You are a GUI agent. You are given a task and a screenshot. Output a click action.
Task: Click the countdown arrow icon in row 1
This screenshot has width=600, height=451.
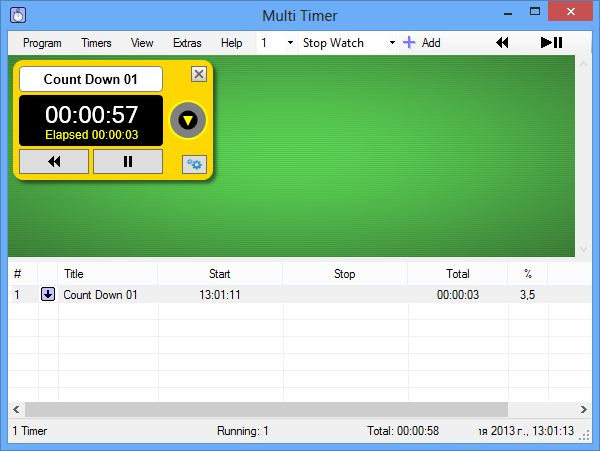pyautogui.click(x=48, y=294)
